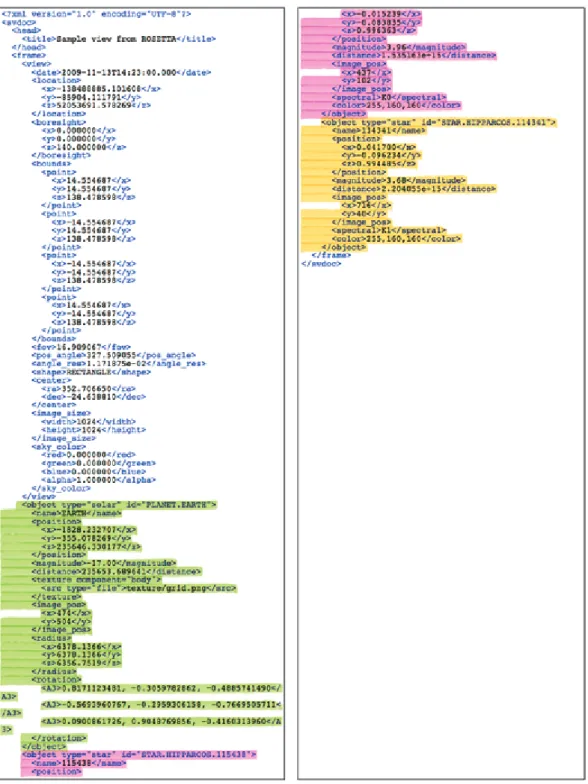This screenshot has height=784, width=588.
Task: Click the opening '<image_size>' tag
Action: pos(61,413)
